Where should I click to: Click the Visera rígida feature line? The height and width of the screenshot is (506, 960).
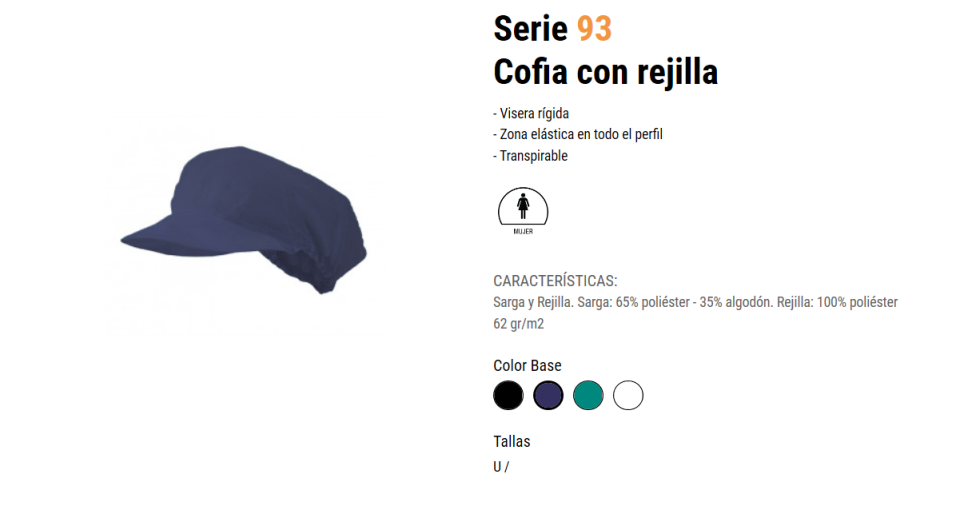point(531,113)
